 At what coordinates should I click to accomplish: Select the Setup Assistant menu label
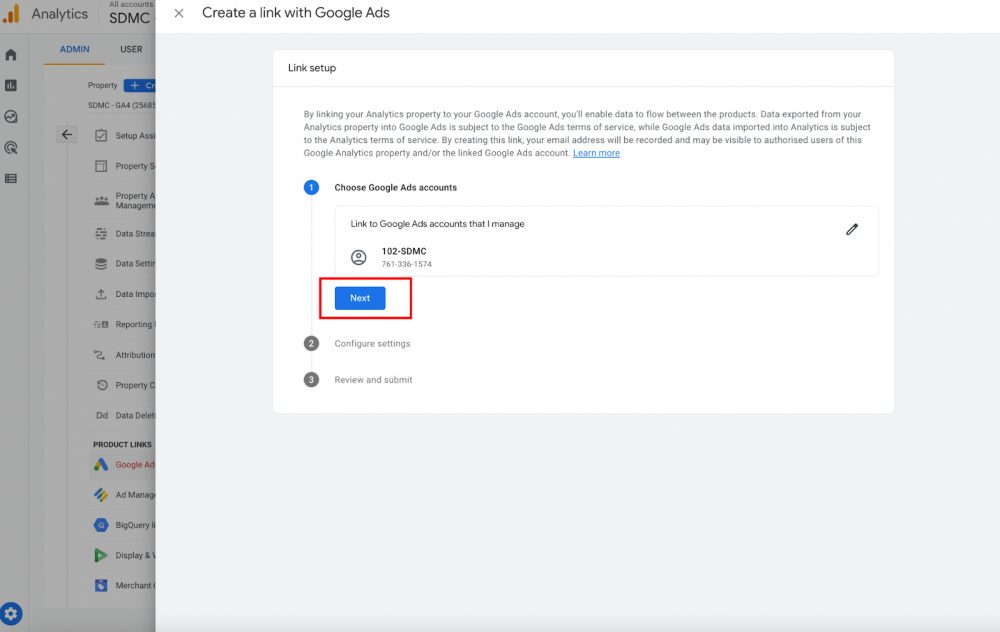135,136
